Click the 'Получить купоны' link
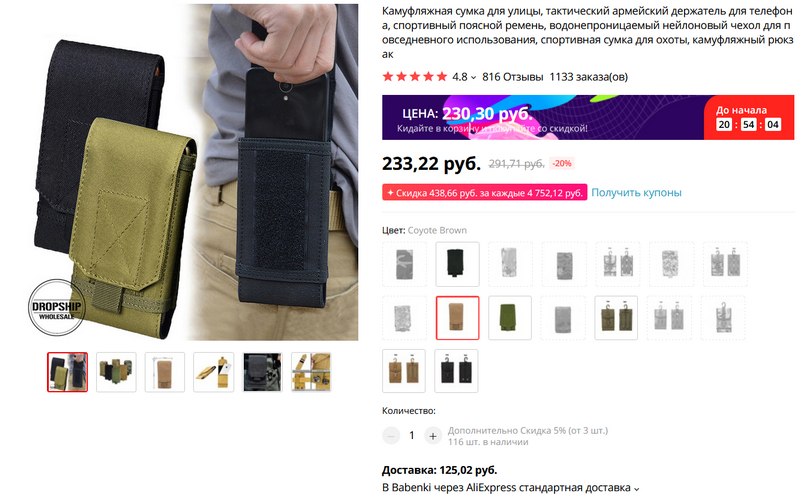Viewport: 800px width, 495px height. point(636,192)
